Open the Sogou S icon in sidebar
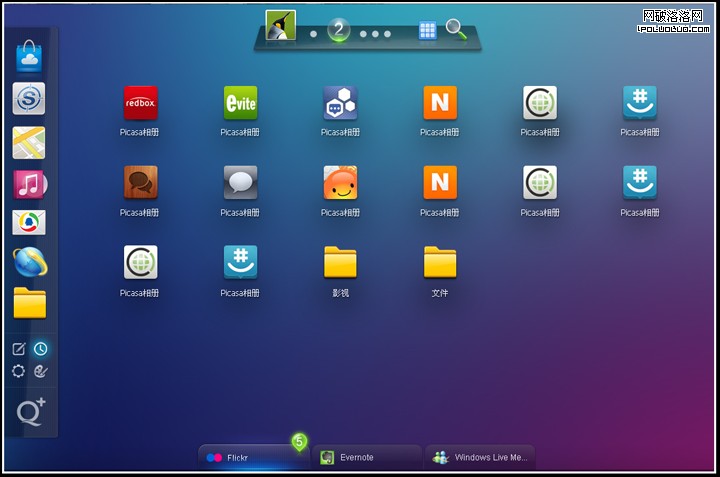 click(x=29, y=98)
